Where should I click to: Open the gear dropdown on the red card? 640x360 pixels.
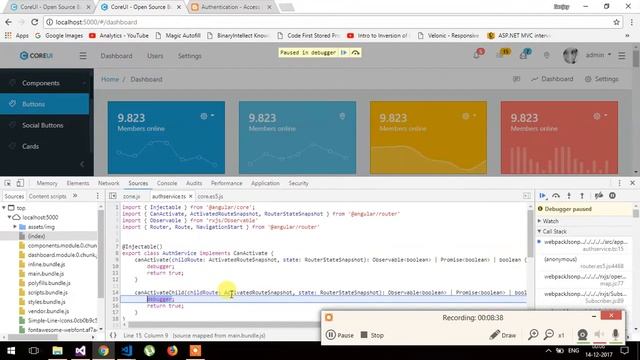(x=600, y=116)
